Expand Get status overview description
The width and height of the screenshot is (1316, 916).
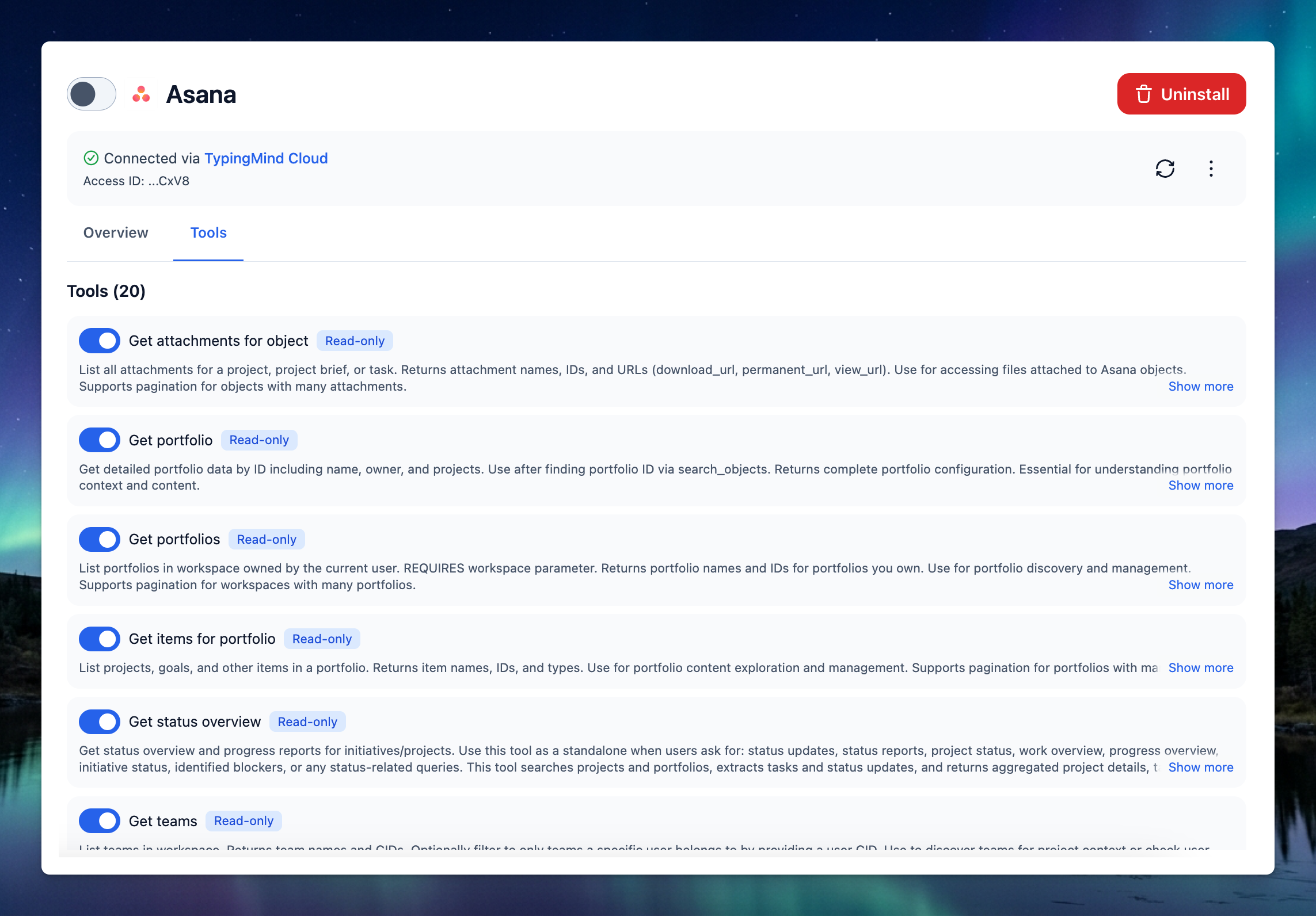tap(1200, 767)
